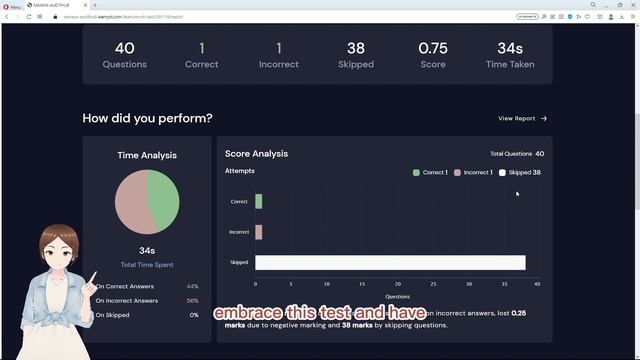Screen dimensions: 640x360
Task: Click the '38 Skipped' stat
Action: [x=356, y=55]
